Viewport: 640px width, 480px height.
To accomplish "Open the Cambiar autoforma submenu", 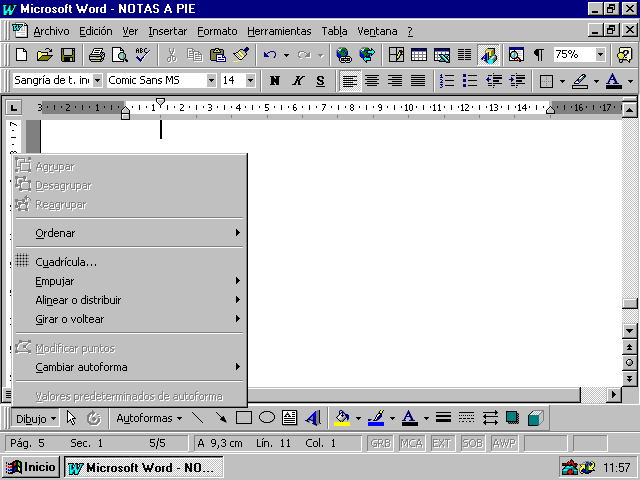I will 130,367.
